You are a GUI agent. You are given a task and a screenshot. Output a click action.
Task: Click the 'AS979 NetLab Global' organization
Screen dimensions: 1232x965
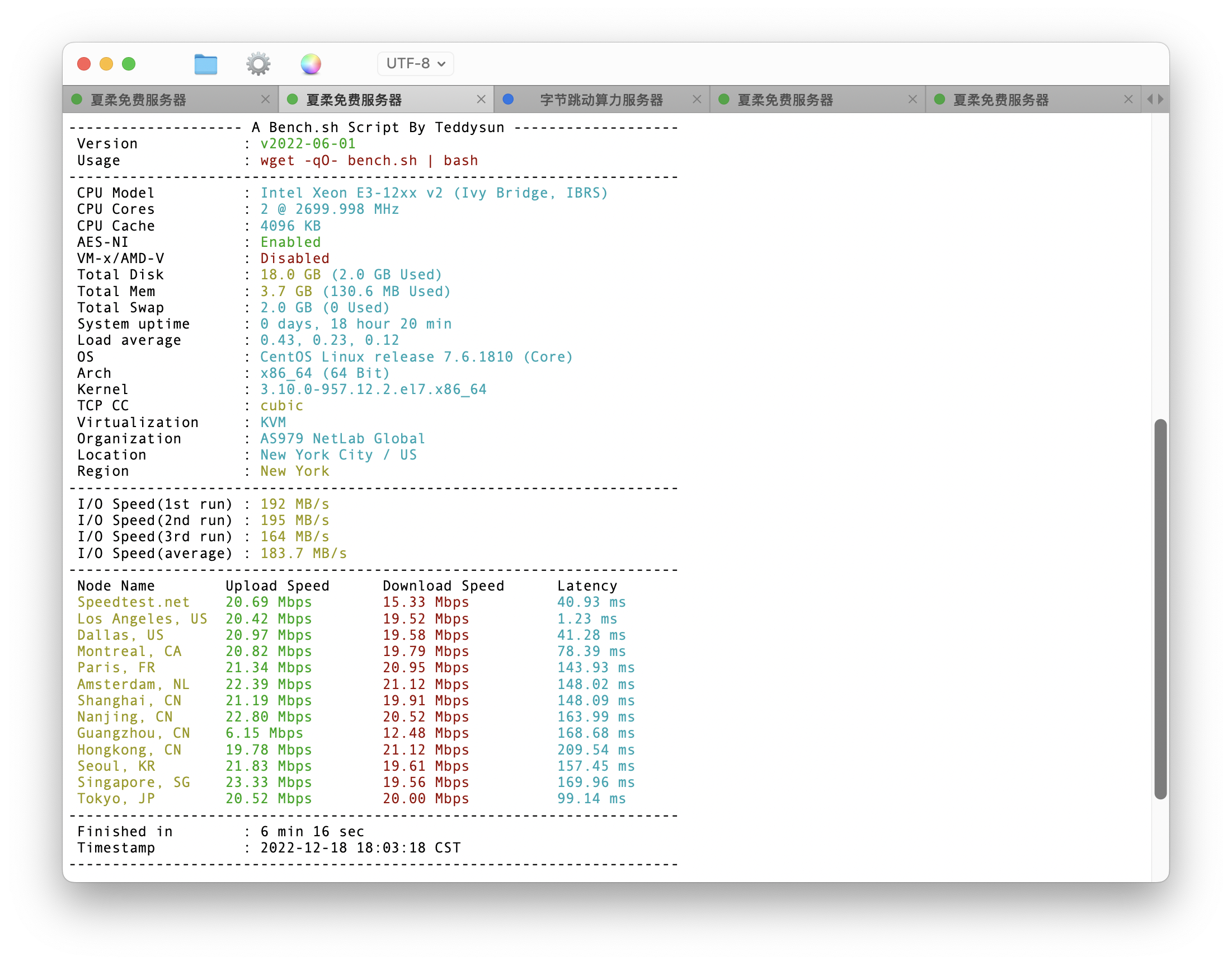(x=343, y=439)
